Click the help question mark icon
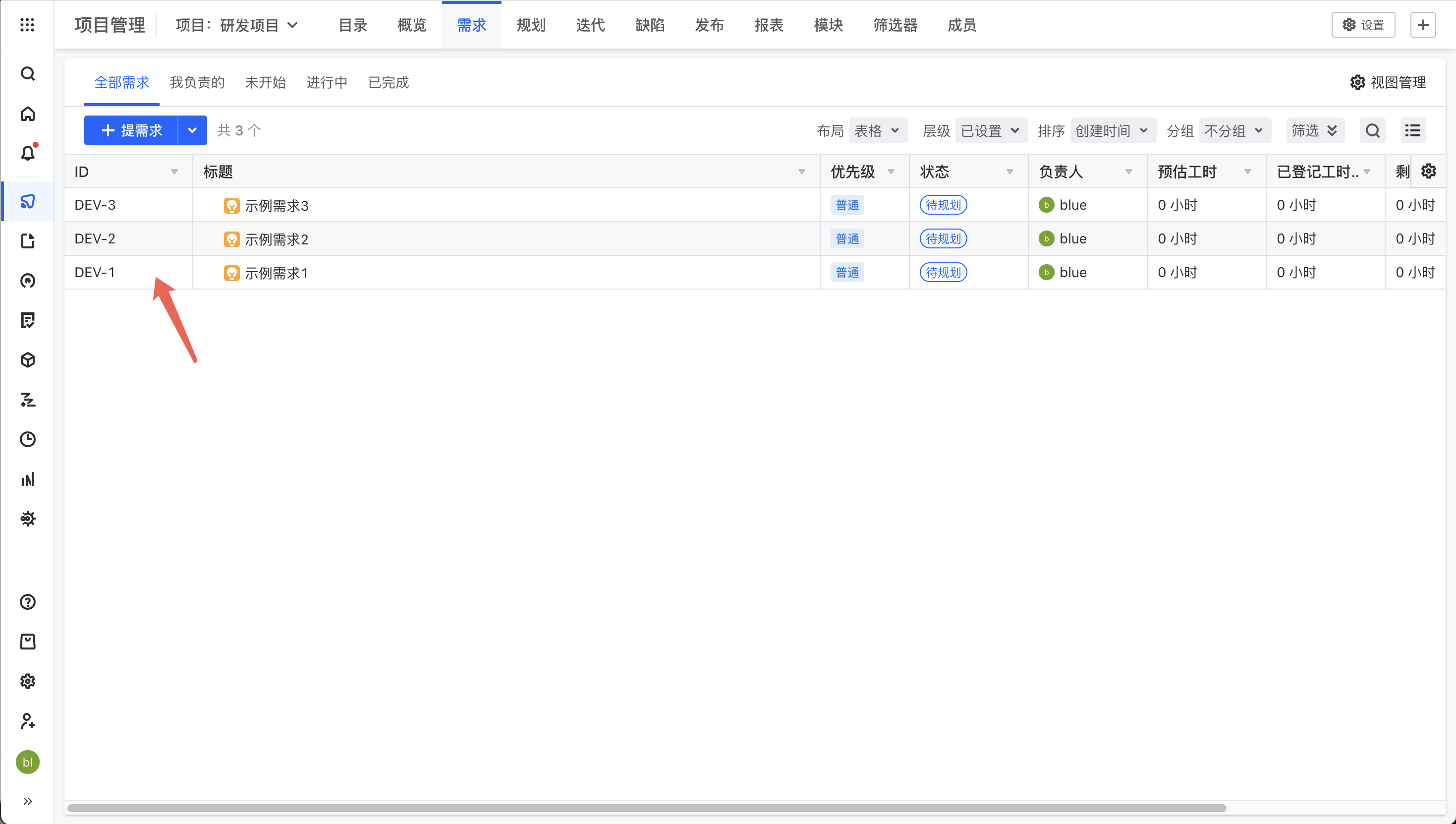This screenshot has height=824, width=1456. (x=28, y=602)
